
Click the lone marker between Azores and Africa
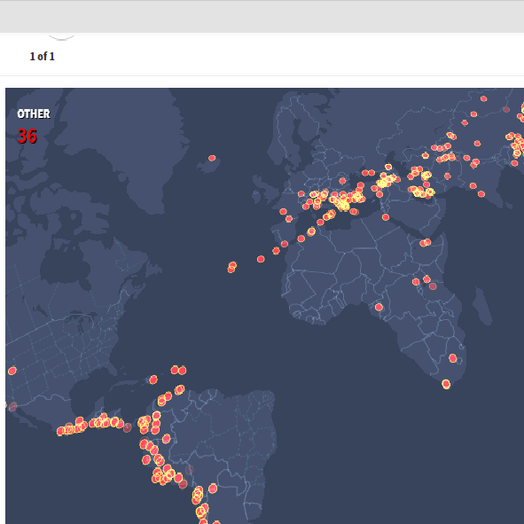261,259
